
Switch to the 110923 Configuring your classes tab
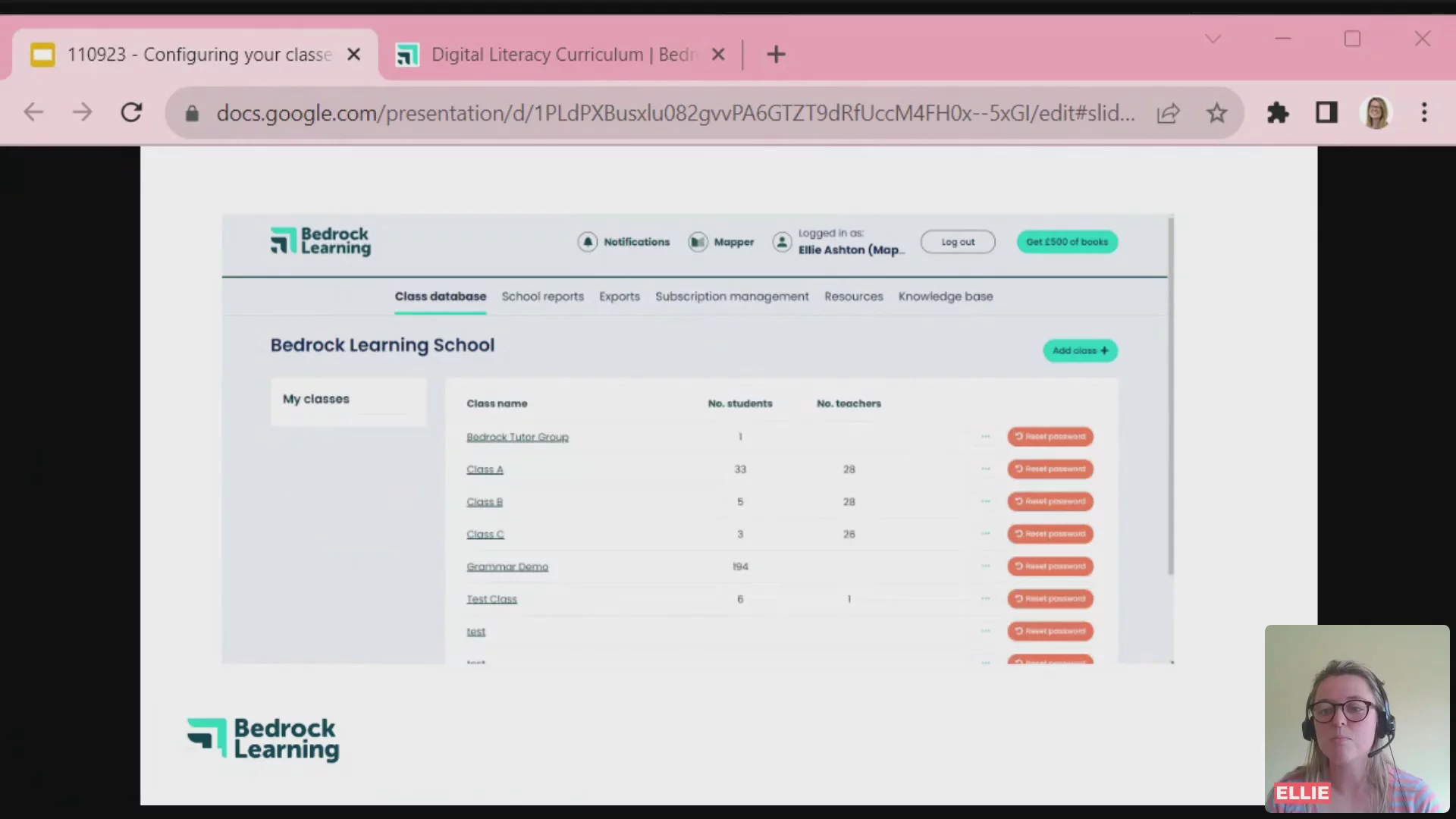195,55
